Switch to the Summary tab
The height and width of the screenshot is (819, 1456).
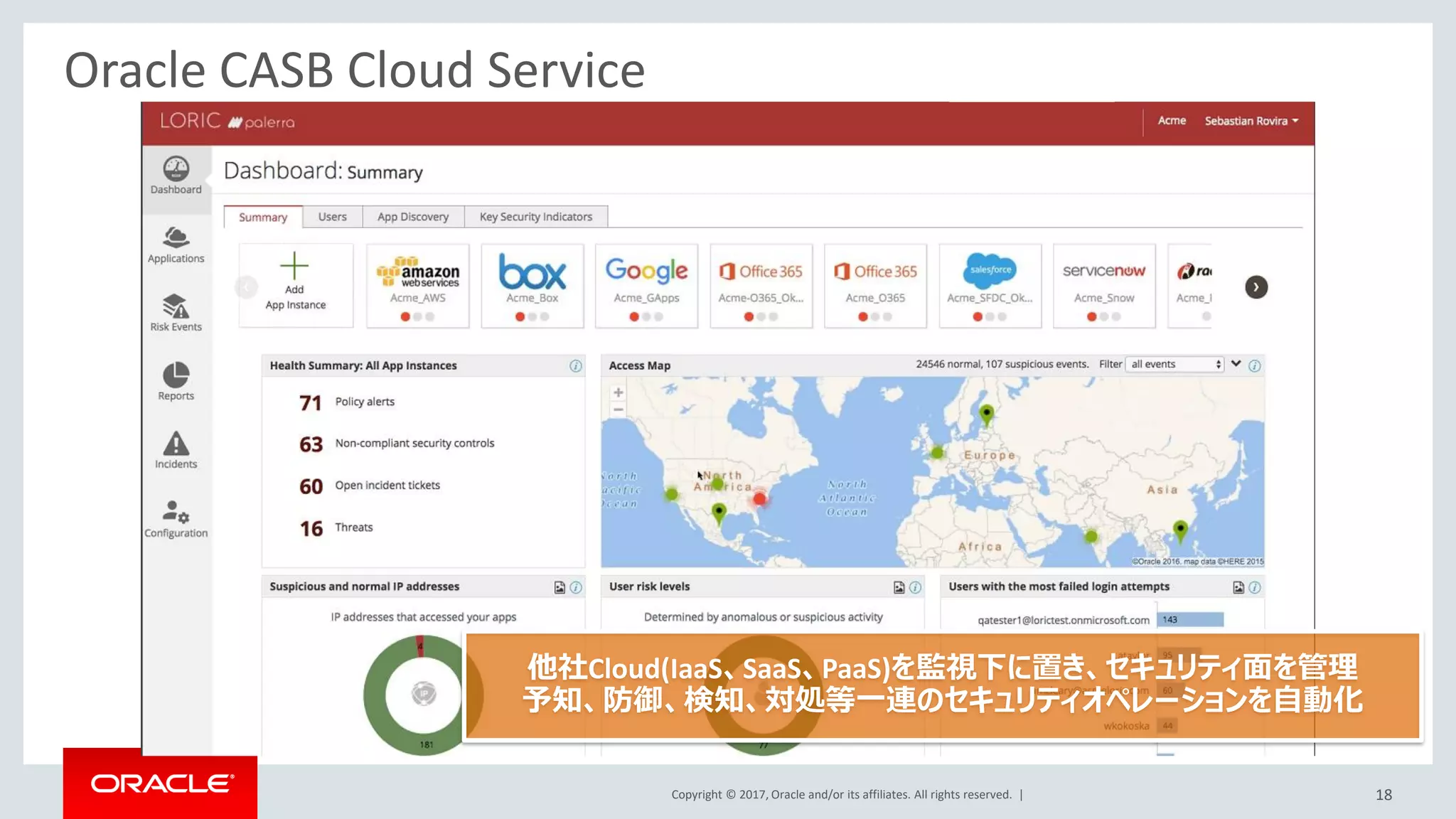tap(263, 217)
